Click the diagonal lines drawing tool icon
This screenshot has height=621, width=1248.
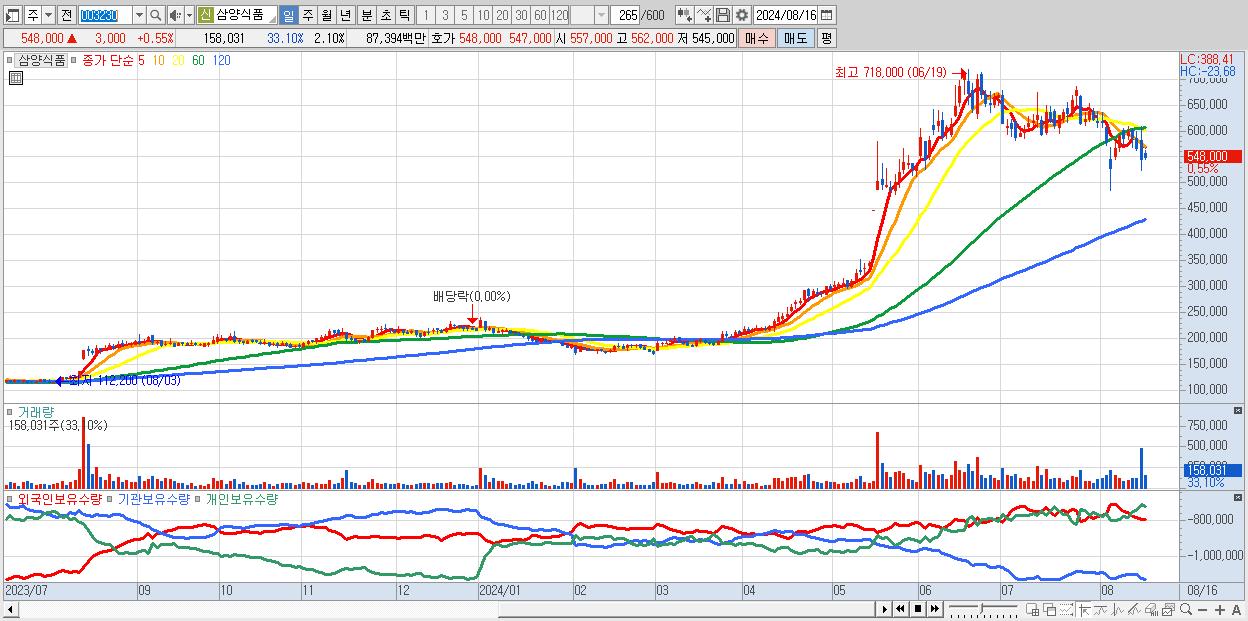(x=1134, y=609)
